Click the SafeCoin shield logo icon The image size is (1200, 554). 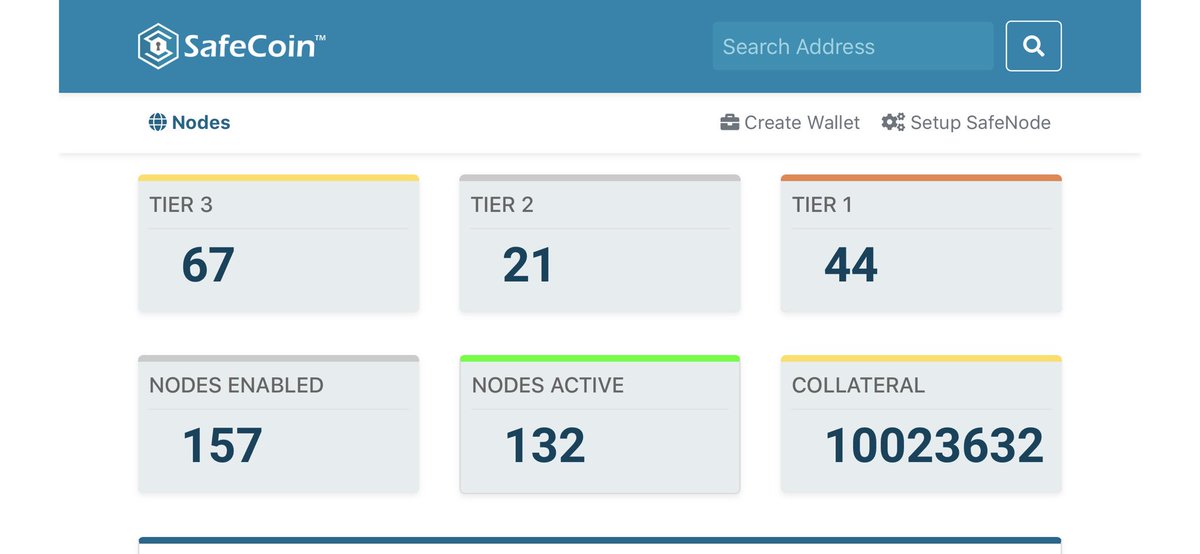click(157, 46)
